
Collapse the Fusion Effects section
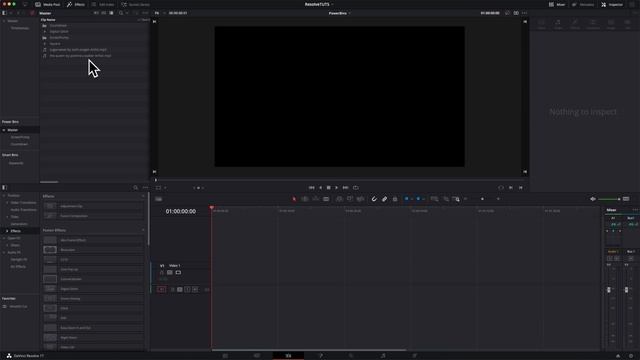143,230
